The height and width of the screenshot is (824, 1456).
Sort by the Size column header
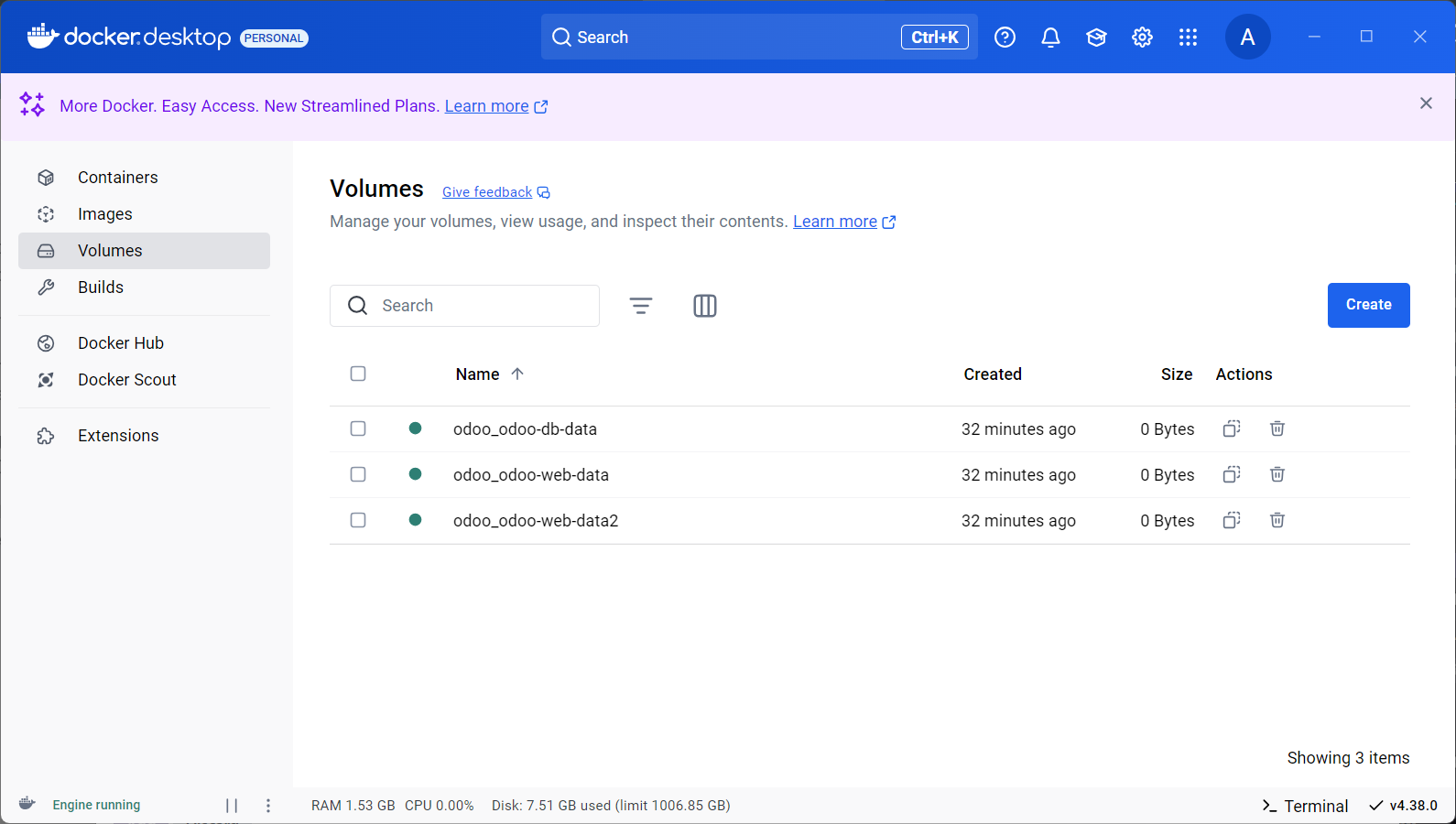(1177, 374)
